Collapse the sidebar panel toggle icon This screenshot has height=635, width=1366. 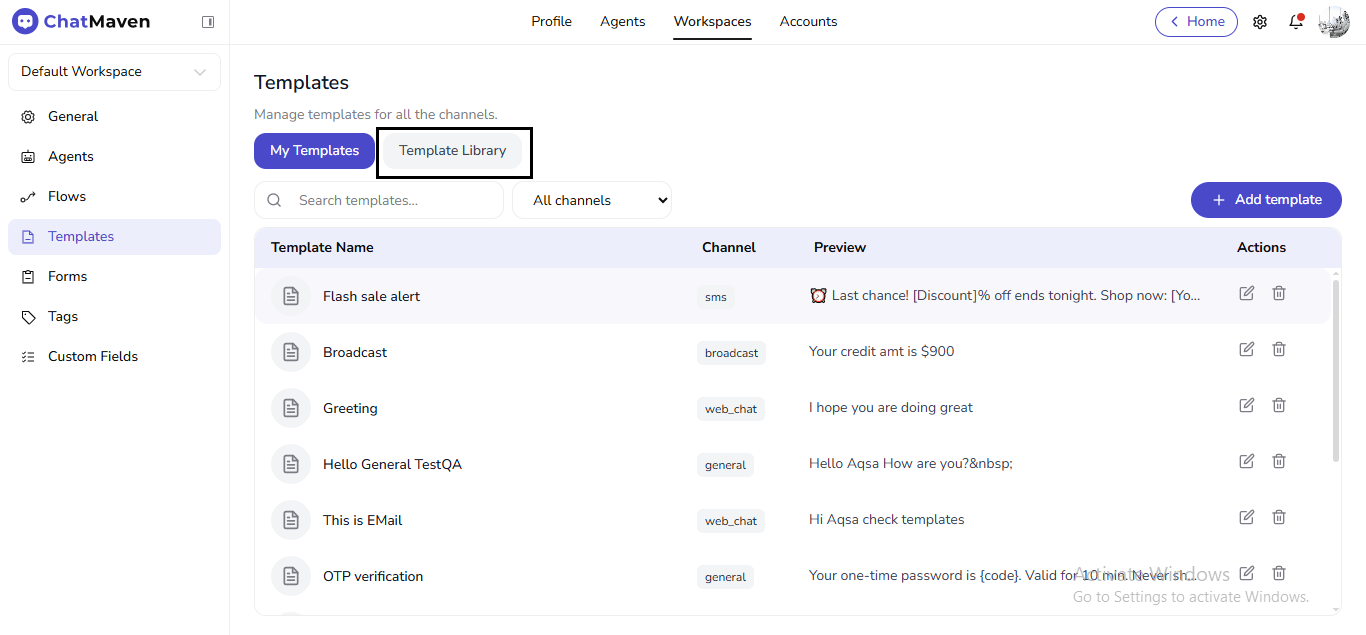(x=208, y=22)
